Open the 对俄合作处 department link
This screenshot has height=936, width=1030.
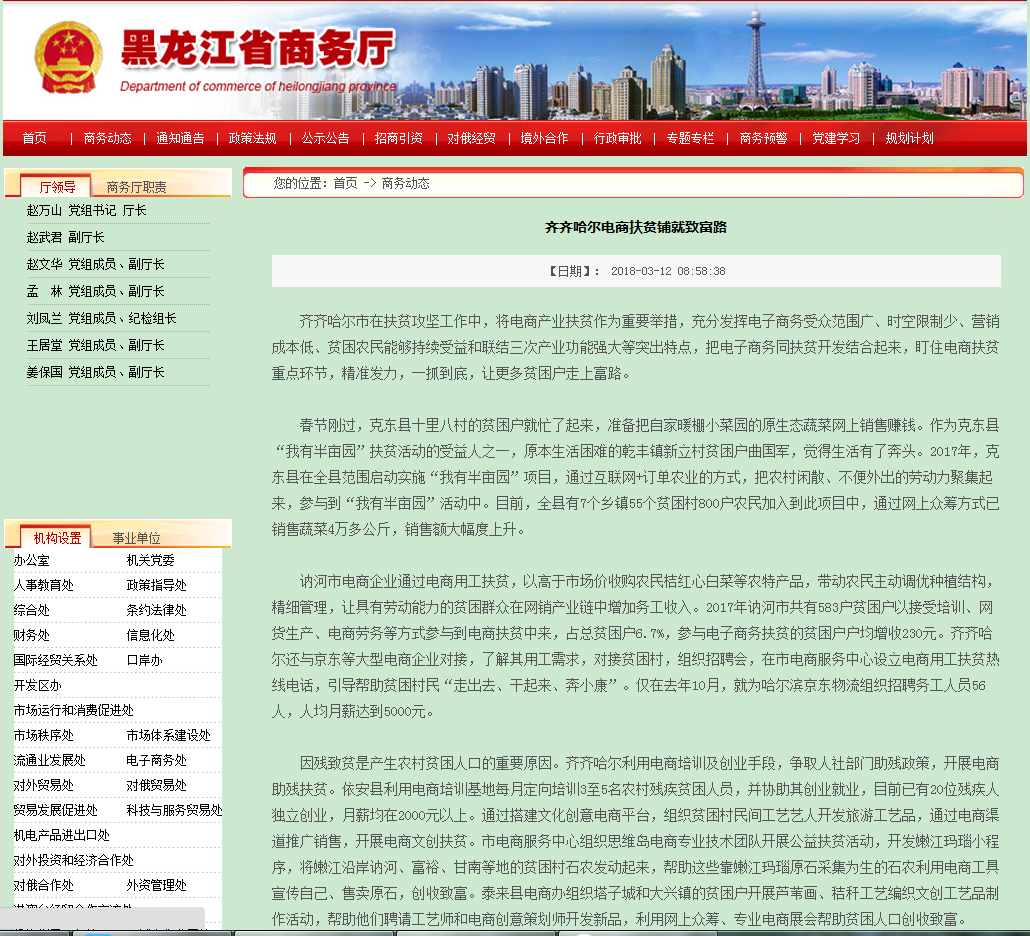pos(43,885)
